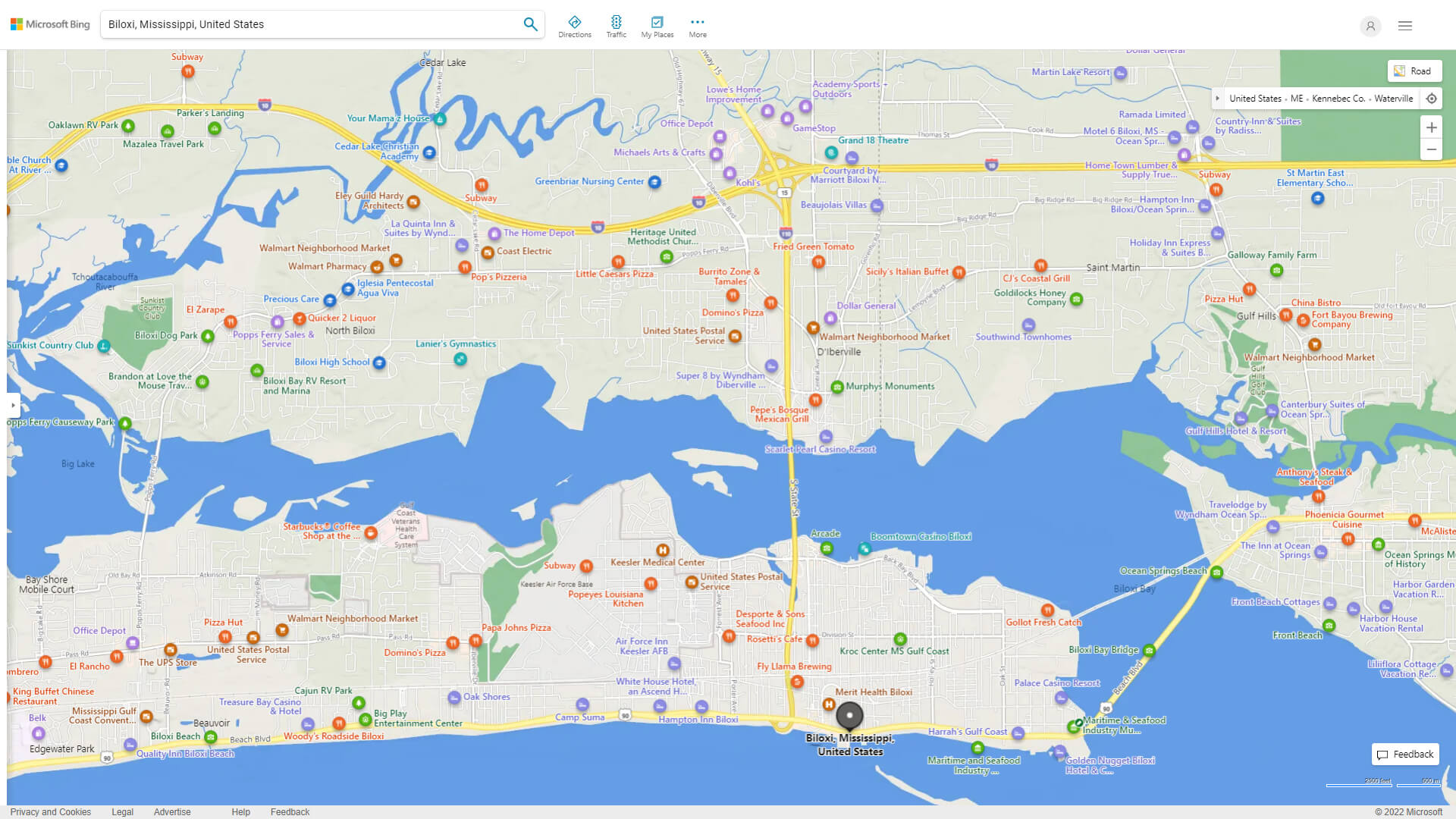Expand the left side panel arrow
This screenshot has height=819, width=1456.
[x=12, y=406]
